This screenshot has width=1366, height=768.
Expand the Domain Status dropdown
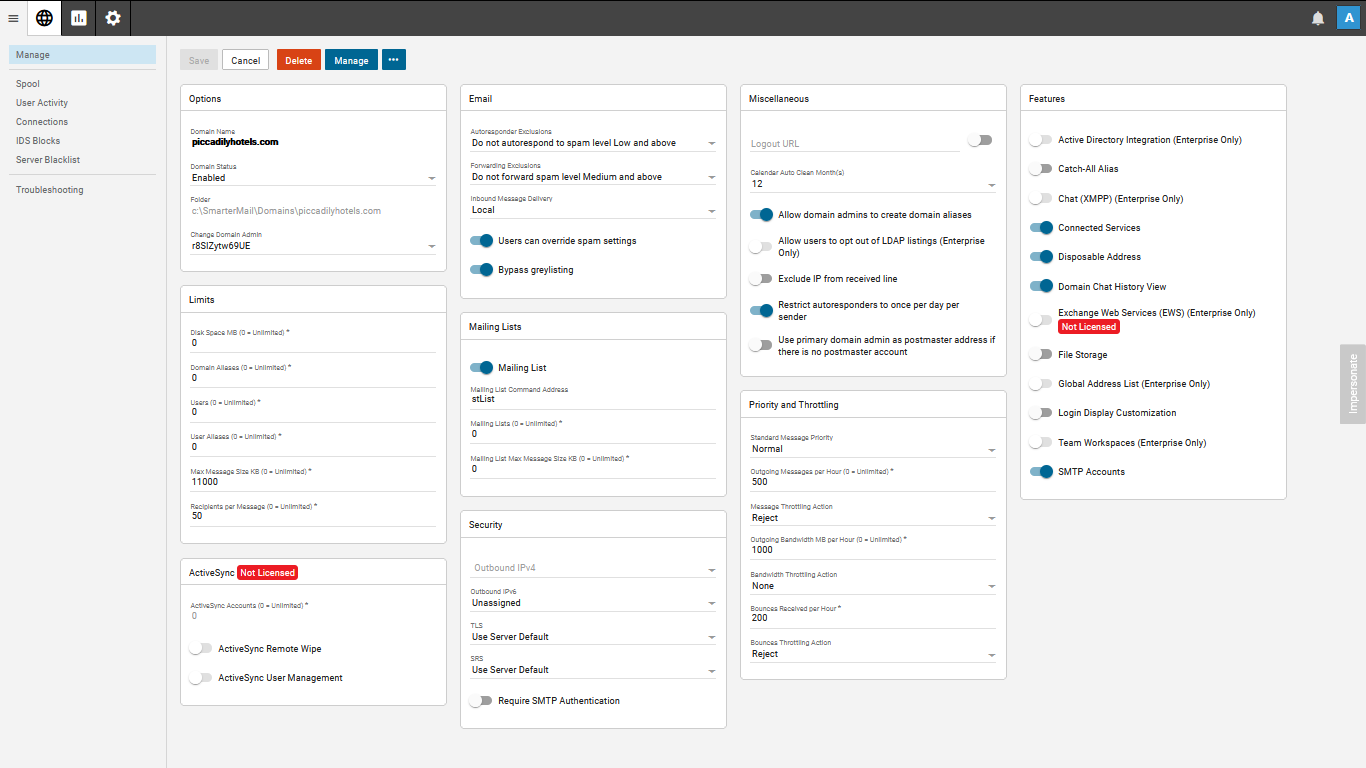(x=313, y=178)
